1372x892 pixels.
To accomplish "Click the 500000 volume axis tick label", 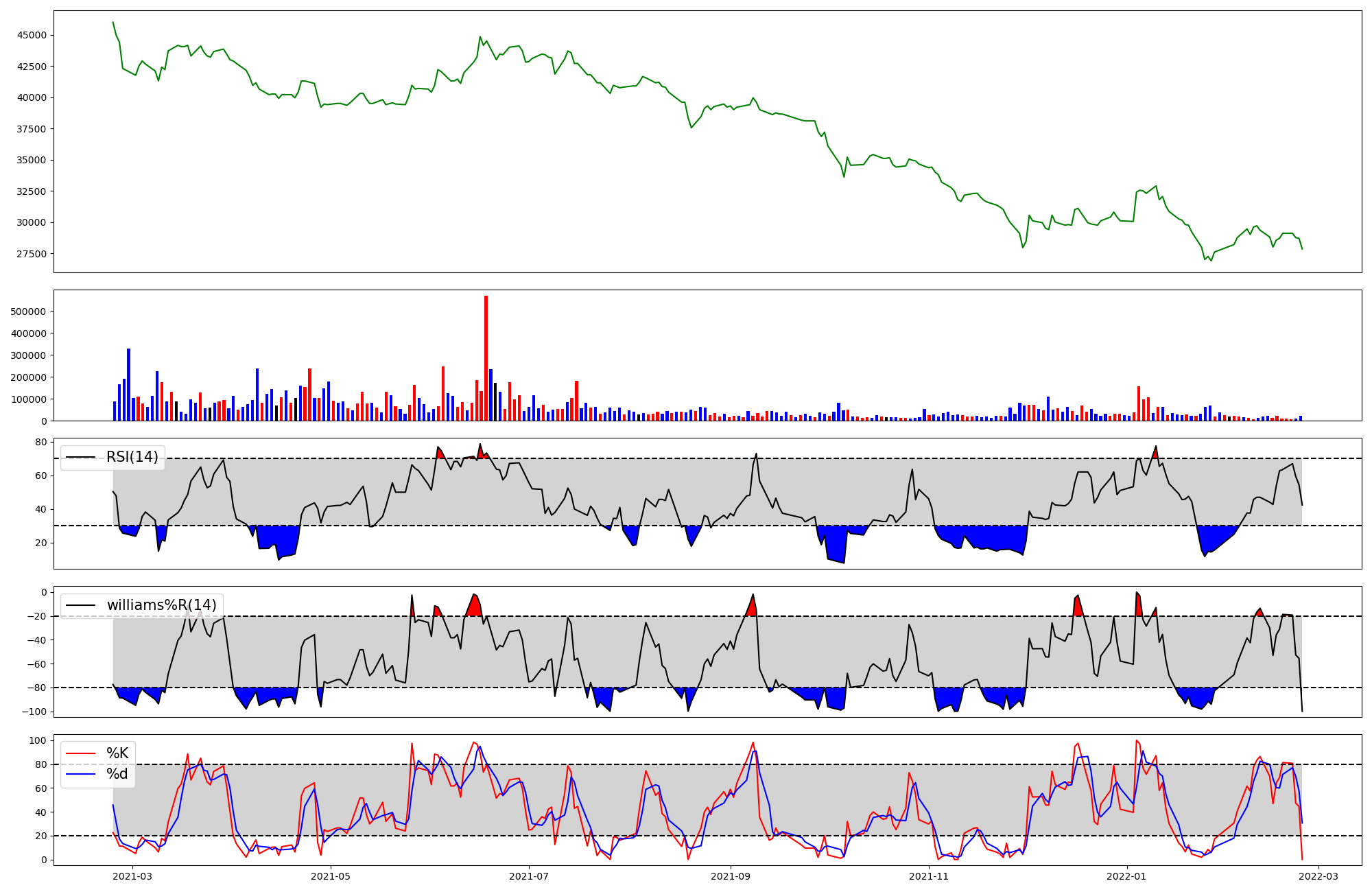I will [29, 312].
